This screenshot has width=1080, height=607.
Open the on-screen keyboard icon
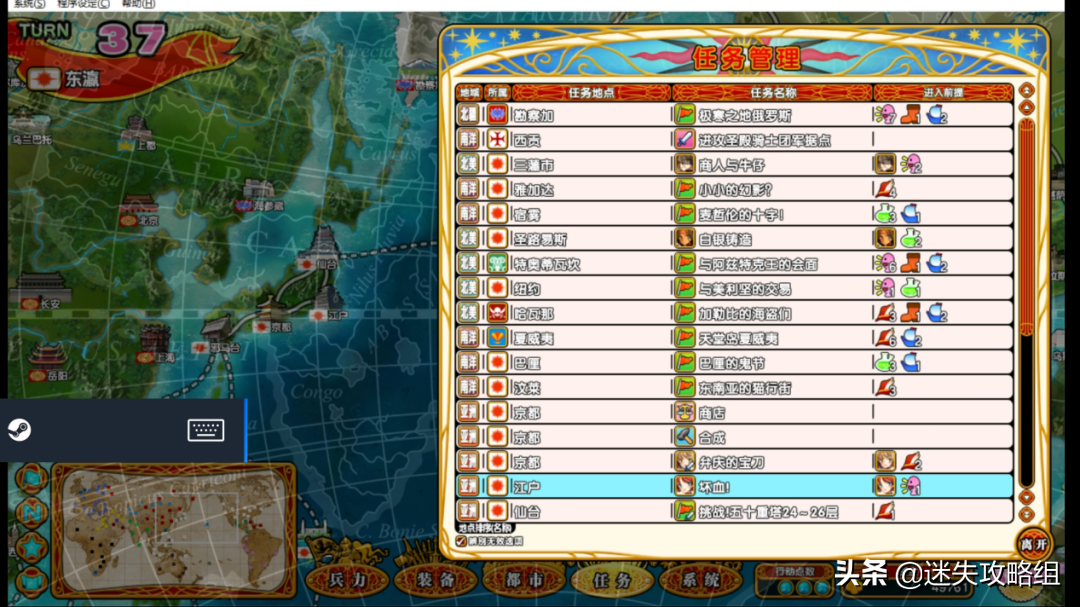click(x=205, y=430)
